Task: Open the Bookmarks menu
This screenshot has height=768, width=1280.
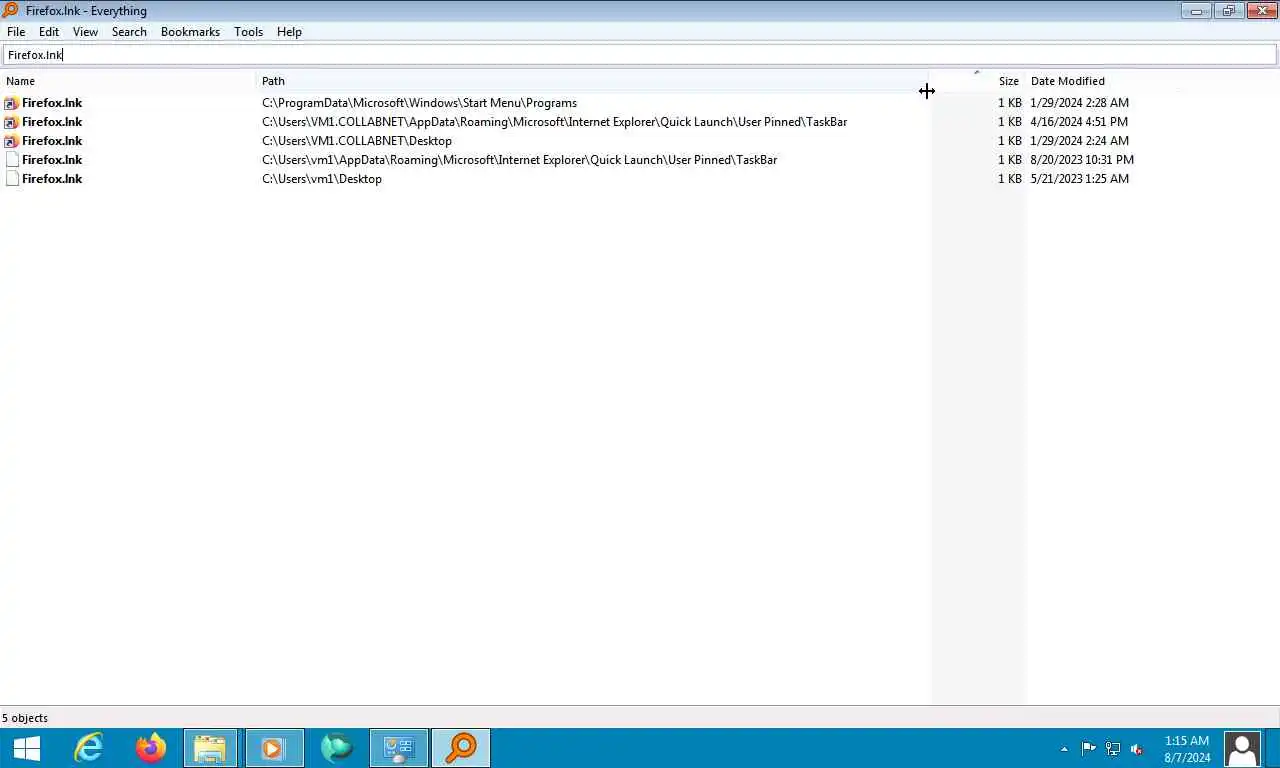Action: (190, 32)
